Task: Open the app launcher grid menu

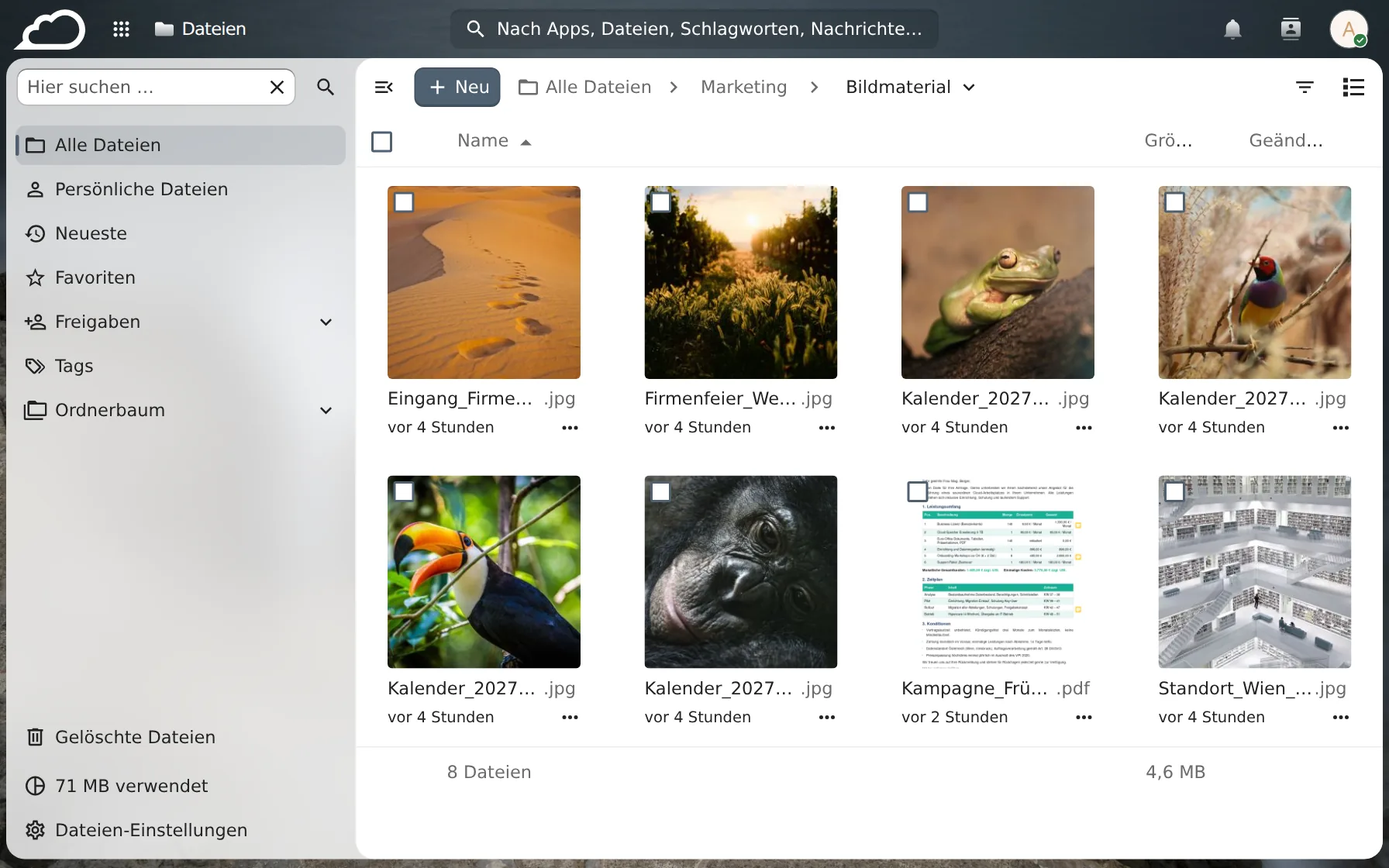Action: click(x=121, y=29)
